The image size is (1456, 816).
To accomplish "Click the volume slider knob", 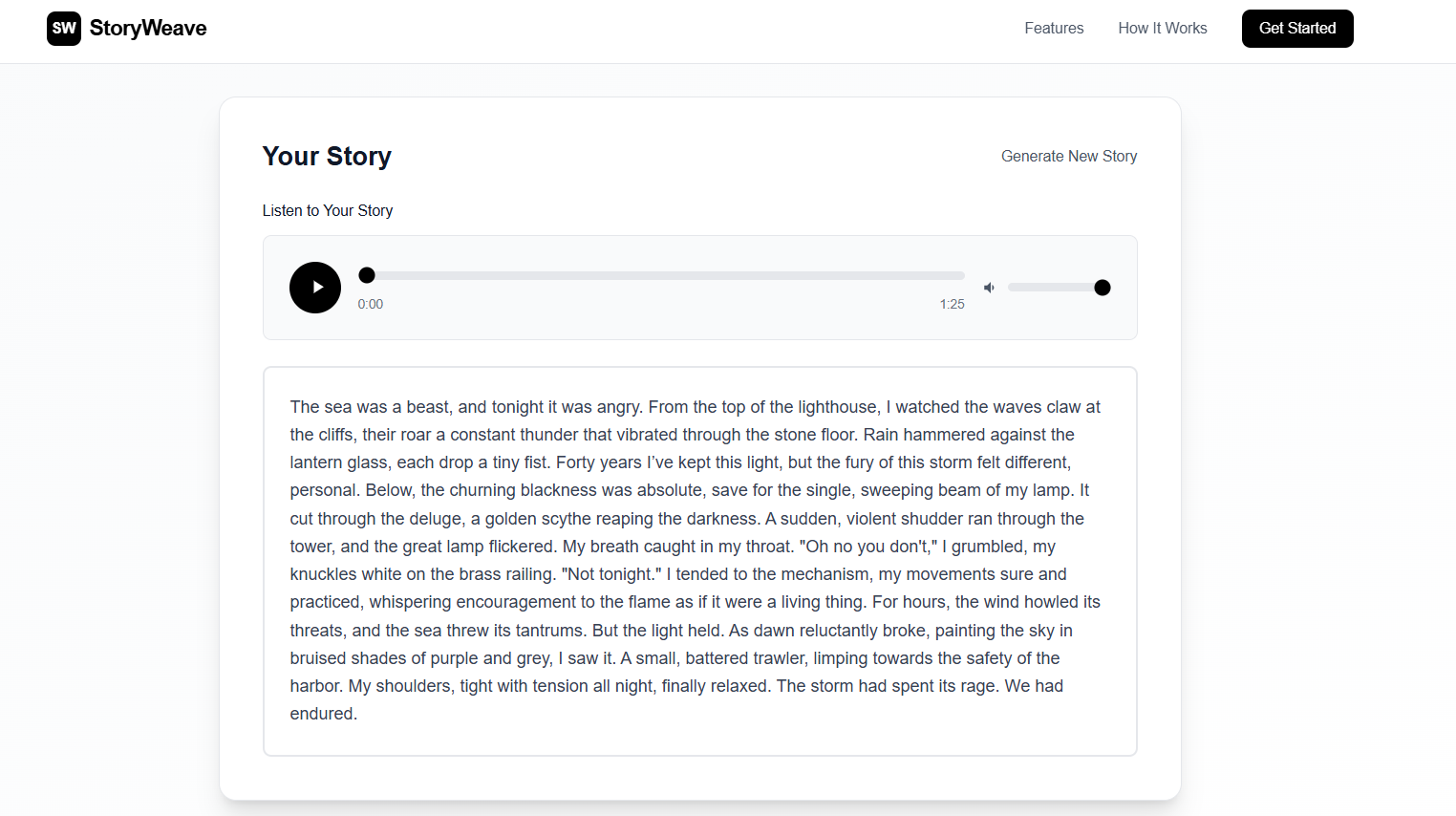I will [1102, 288].
